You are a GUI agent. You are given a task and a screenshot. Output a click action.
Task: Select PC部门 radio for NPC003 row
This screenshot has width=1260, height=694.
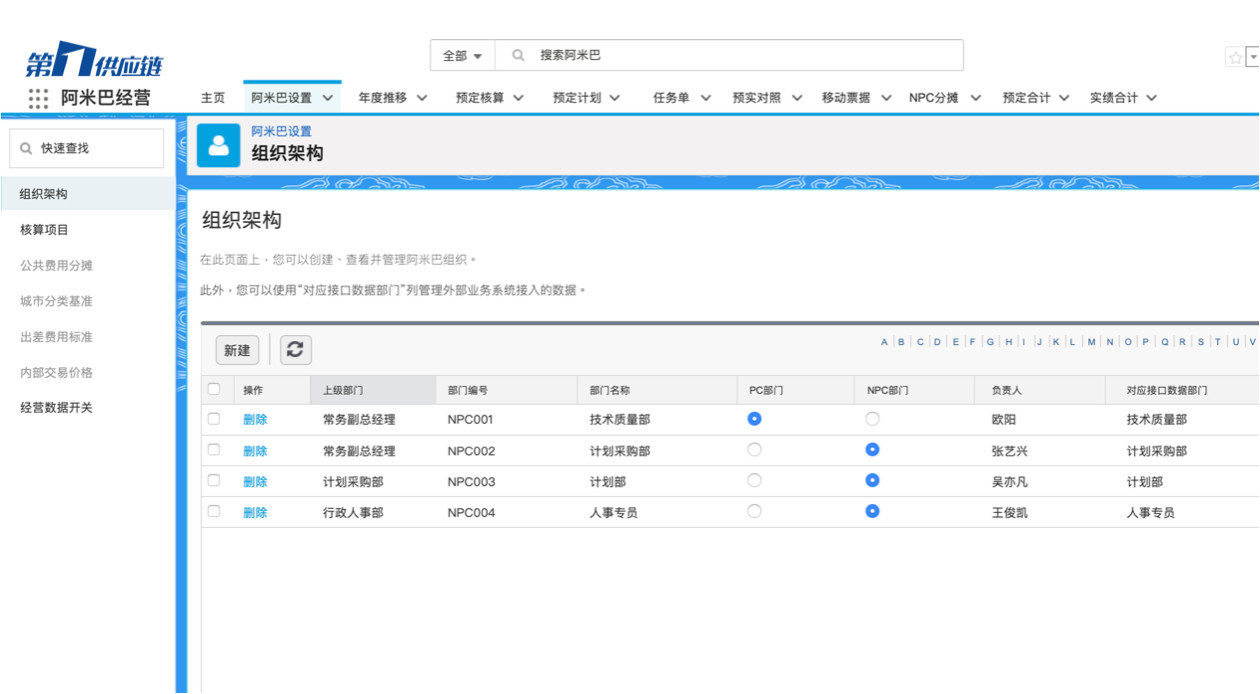coord(755,481)
